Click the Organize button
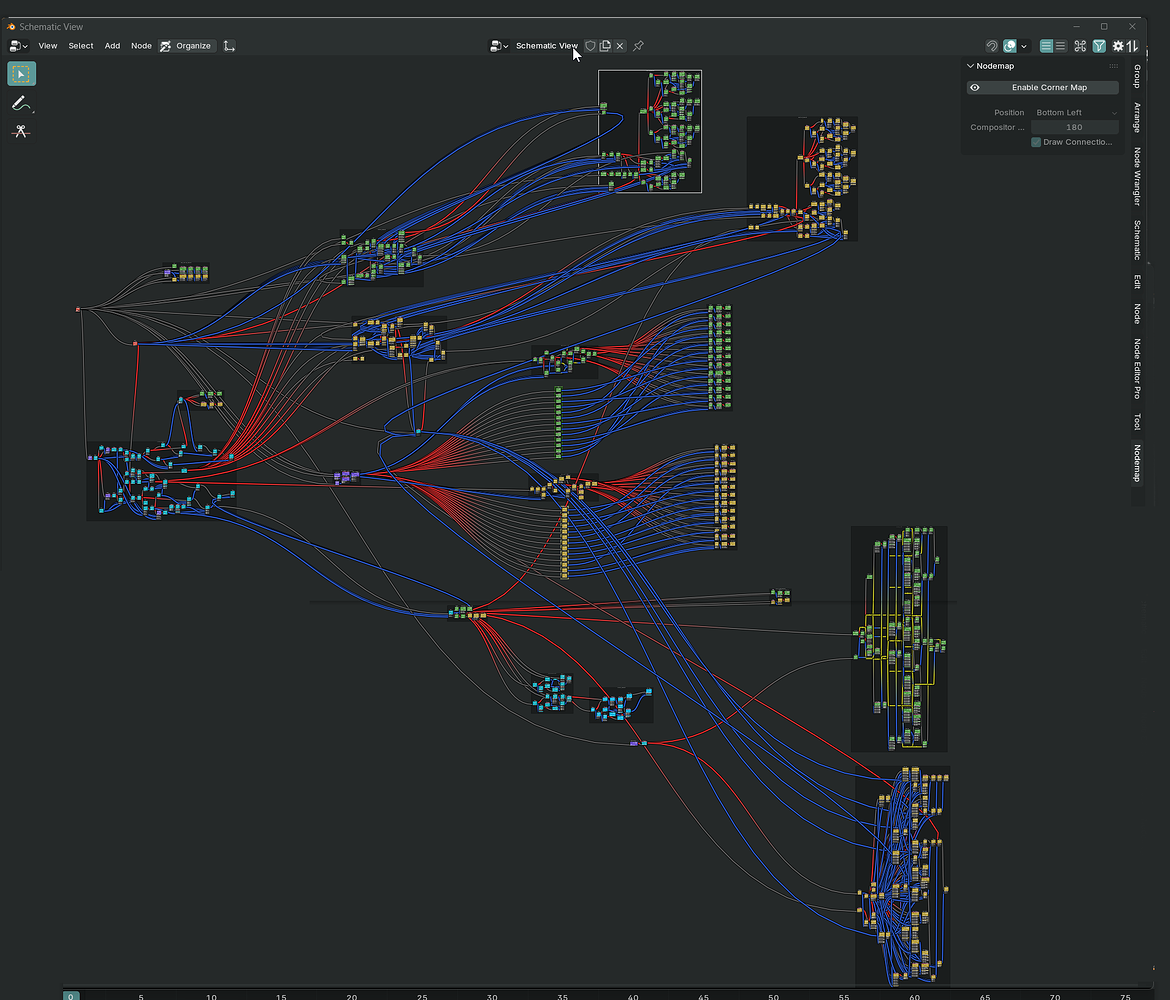Image resolution: width=1170 pixels, height=1000 pixels. [187, 46]
